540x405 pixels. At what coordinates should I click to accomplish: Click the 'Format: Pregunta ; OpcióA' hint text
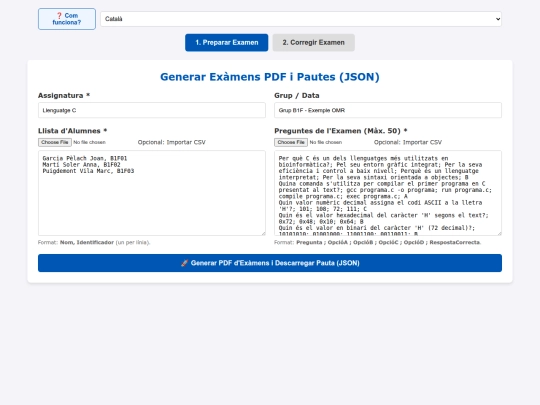click(x=377, y=242)
